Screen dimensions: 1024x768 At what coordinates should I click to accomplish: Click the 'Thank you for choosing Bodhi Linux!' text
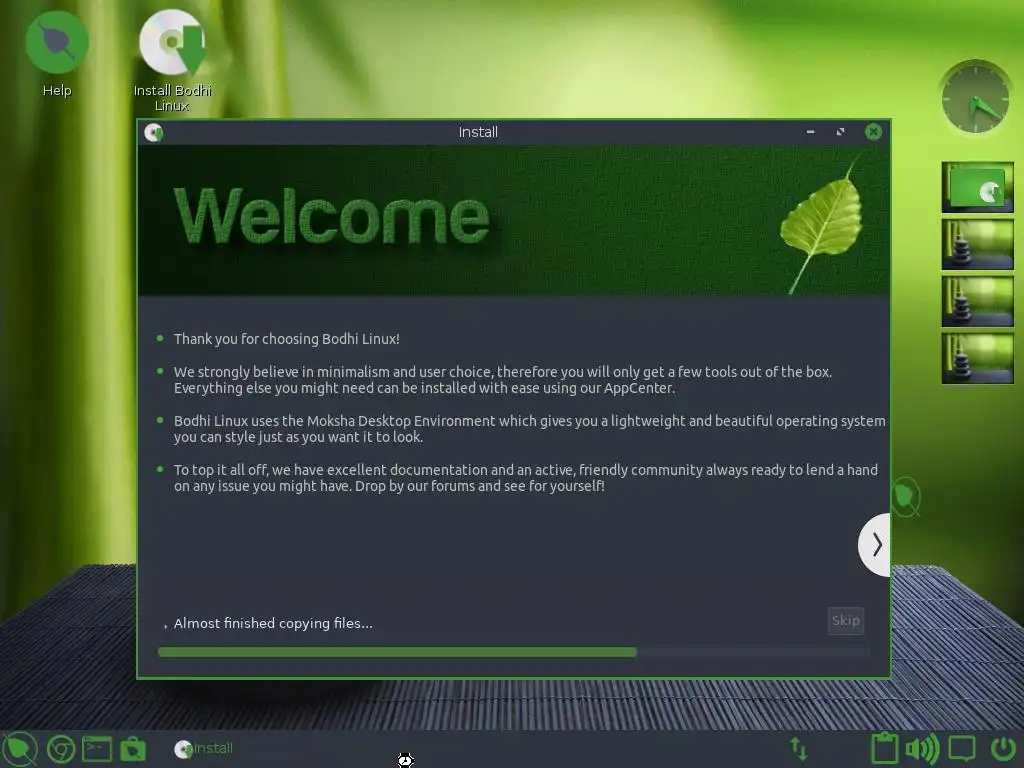click(286, 339)
